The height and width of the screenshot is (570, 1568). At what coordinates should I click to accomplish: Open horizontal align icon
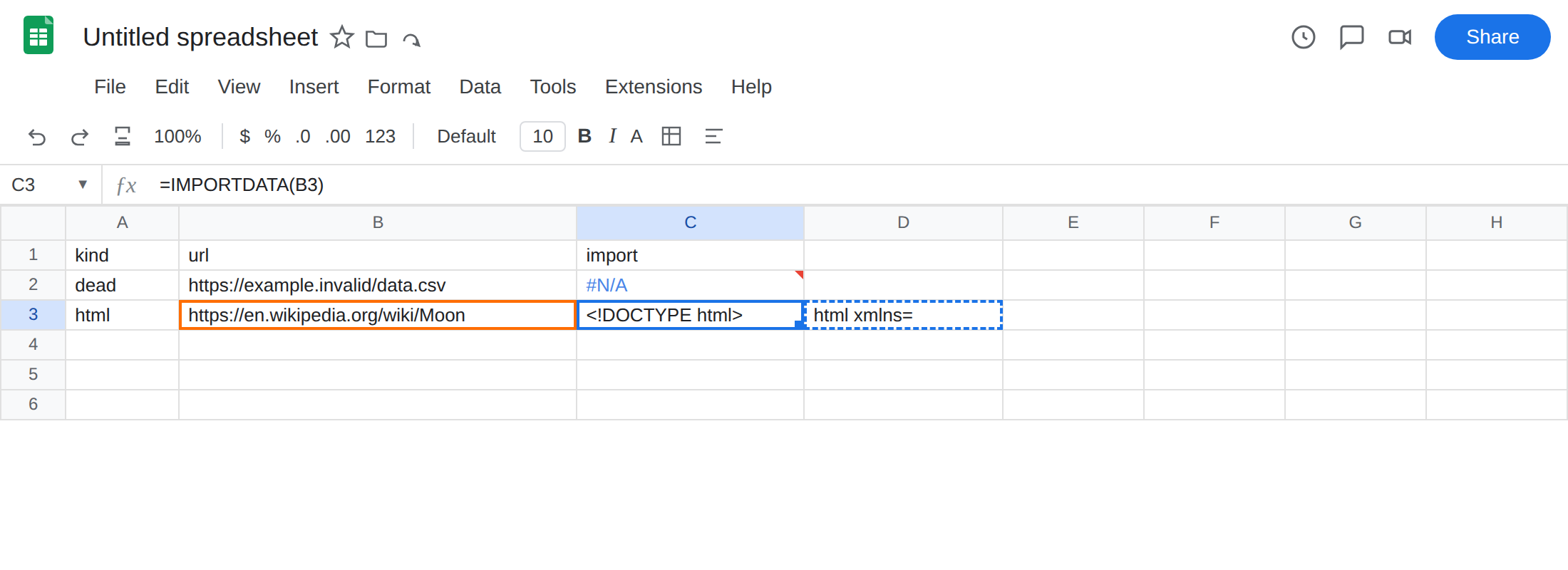coord(713,136)
